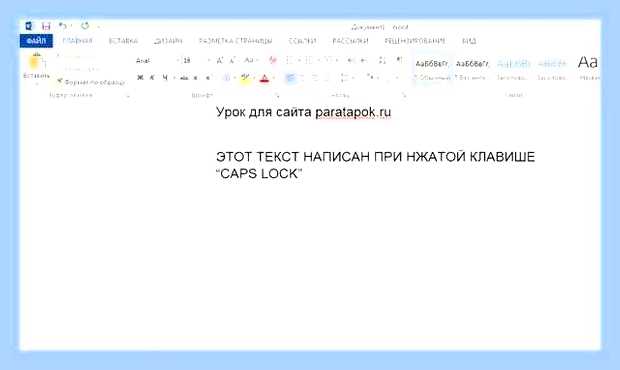The width and height of the screenshot is (620, 370).
Task: Switch to the ВИД tab
Action: (469, 41)
